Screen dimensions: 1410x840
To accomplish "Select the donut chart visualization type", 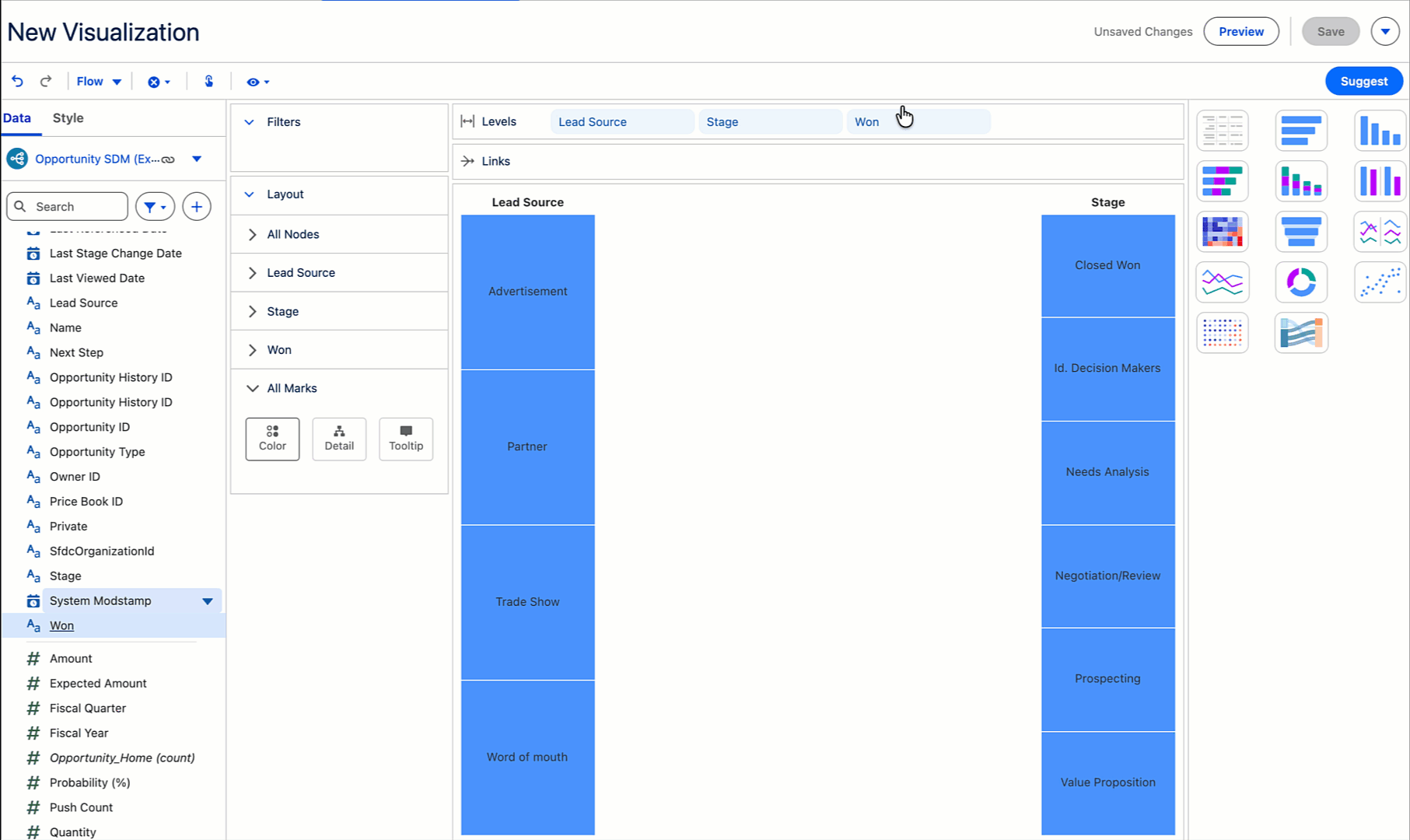I will 1300,282.
